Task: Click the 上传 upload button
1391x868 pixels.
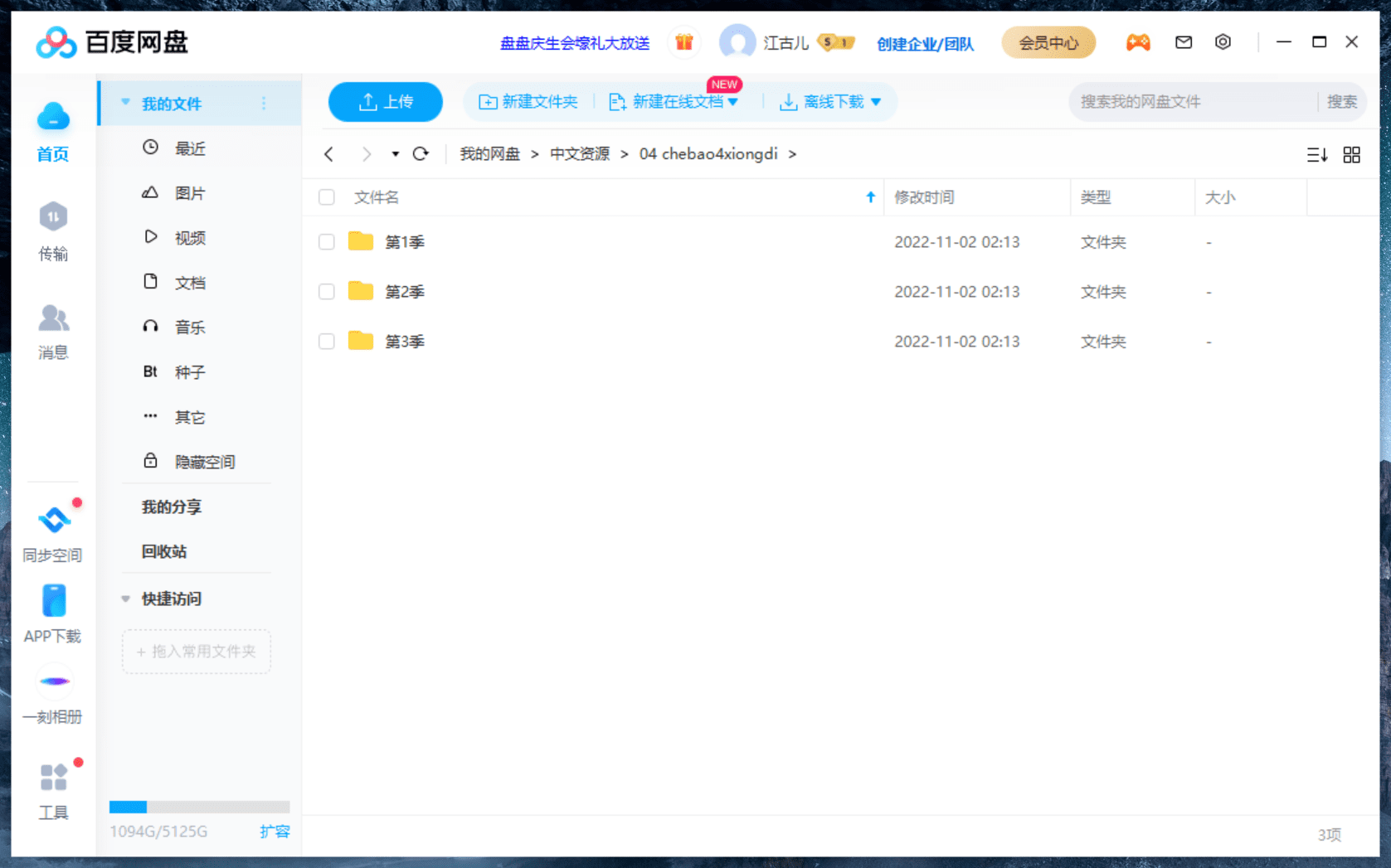Action: (x=386, y=102)
